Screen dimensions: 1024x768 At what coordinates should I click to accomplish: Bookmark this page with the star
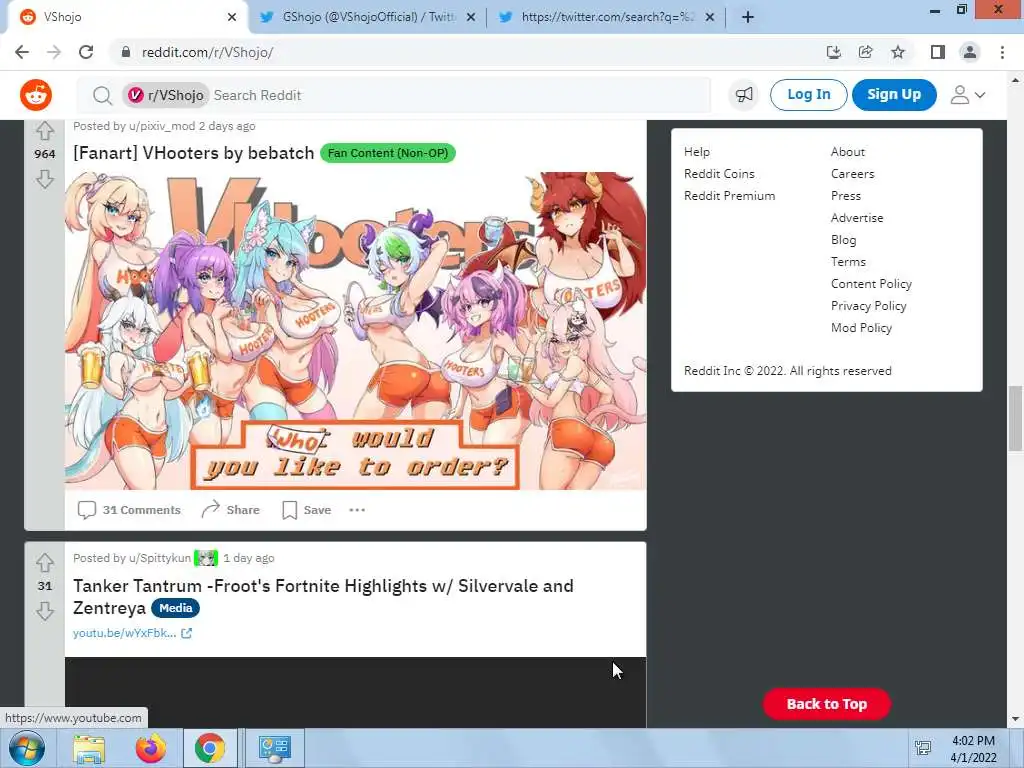pyautogui.click(x=899, y=52)
